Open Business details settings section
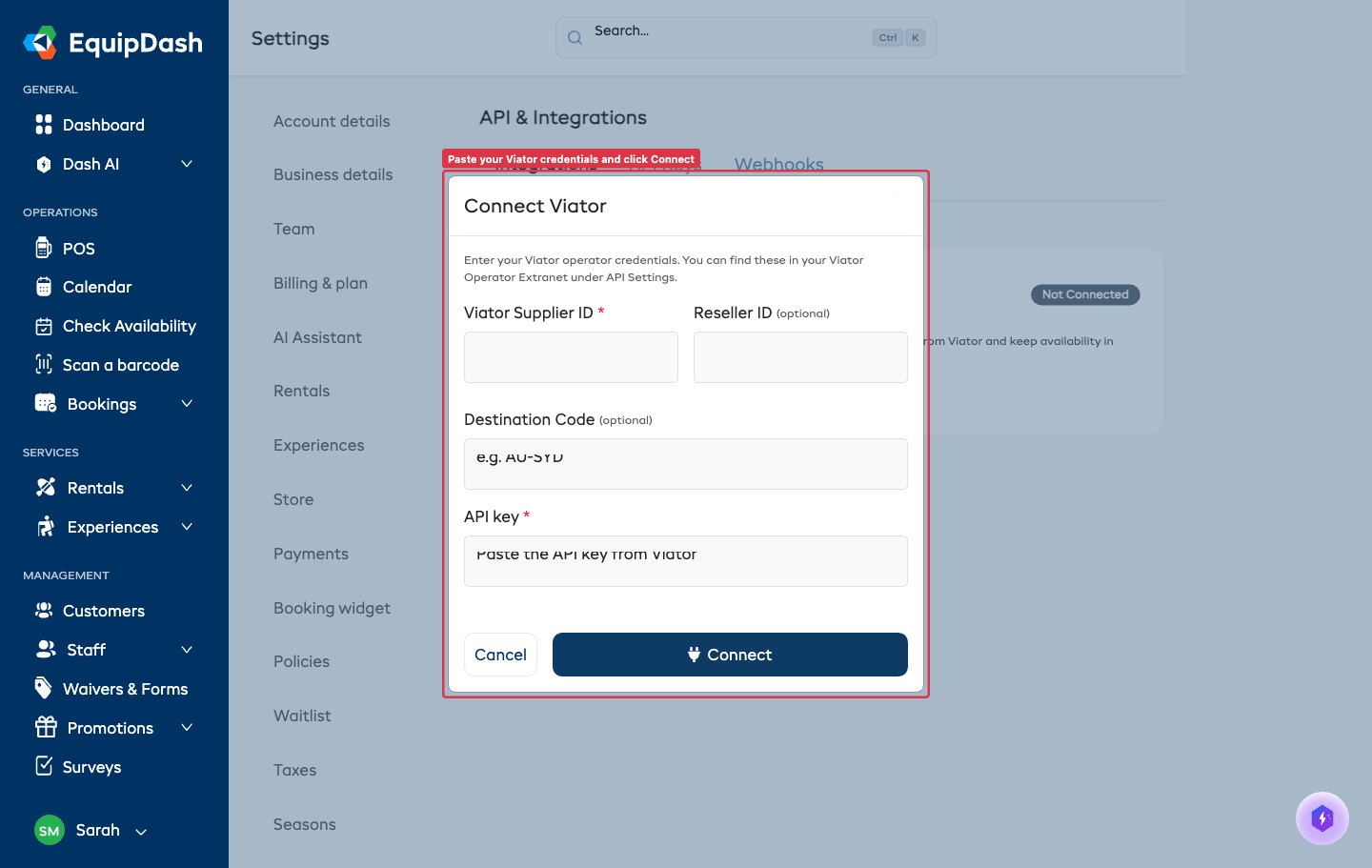This screenshot has height=868, width=1372. 333,174
